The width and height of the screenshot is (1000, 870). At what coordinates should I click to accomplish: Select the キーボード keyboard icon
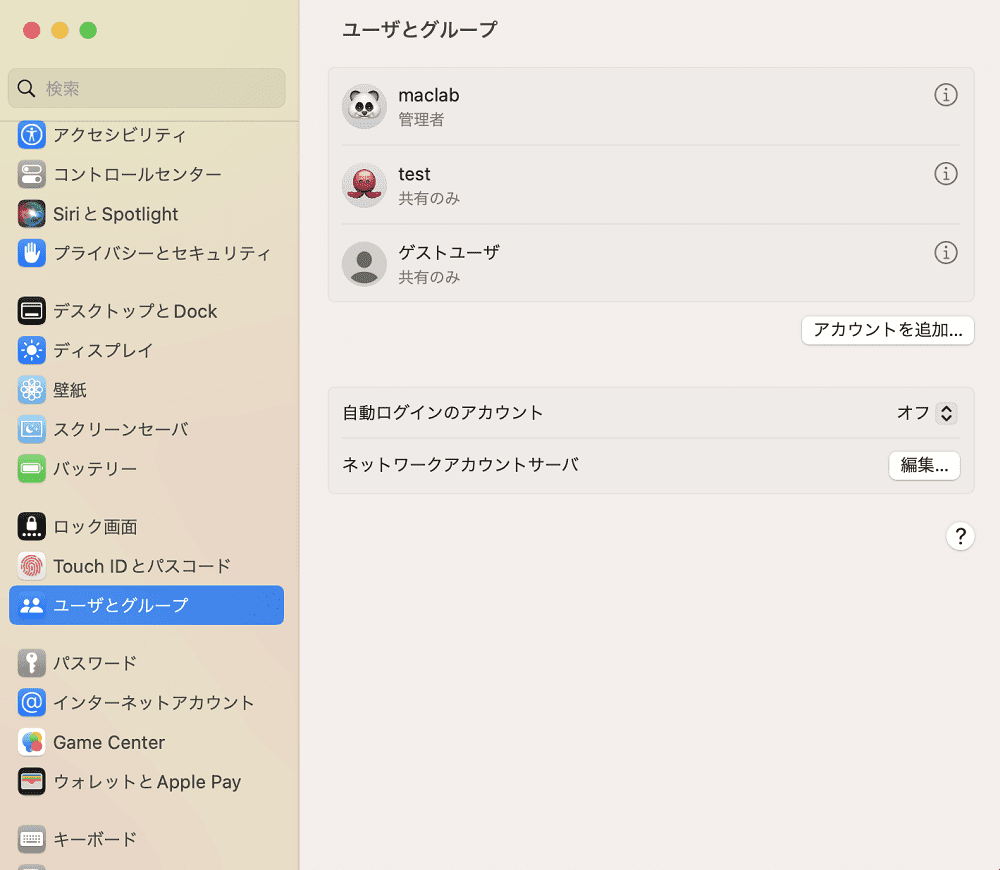31,839
